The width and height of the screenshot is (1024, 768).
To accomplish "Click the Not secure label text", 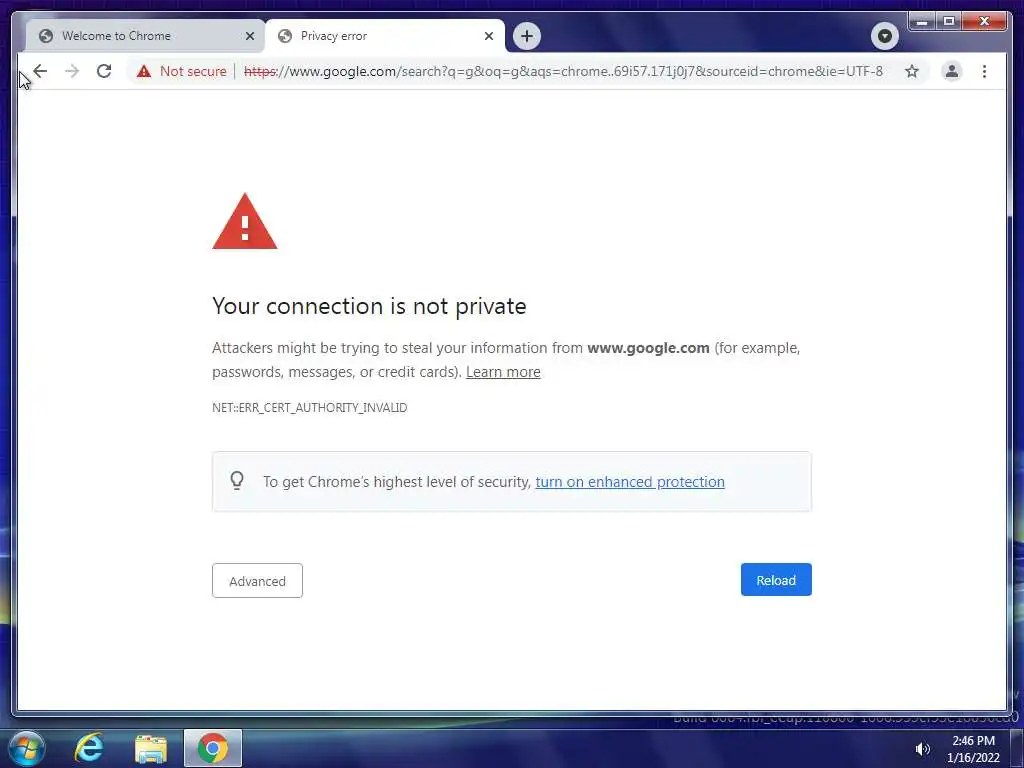I will [193, 71].
